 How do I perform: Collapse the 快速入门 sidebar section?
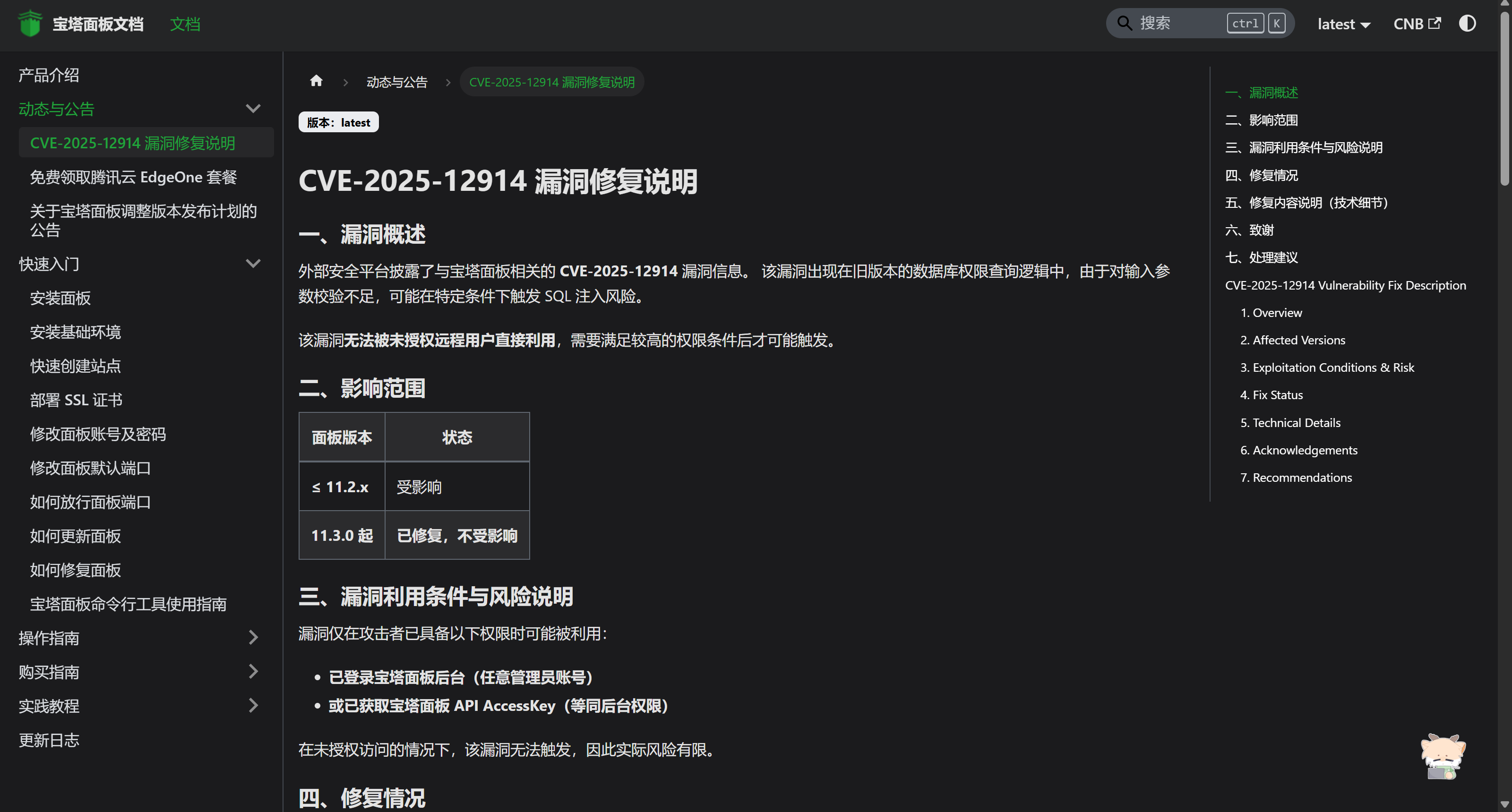(253, 264)
